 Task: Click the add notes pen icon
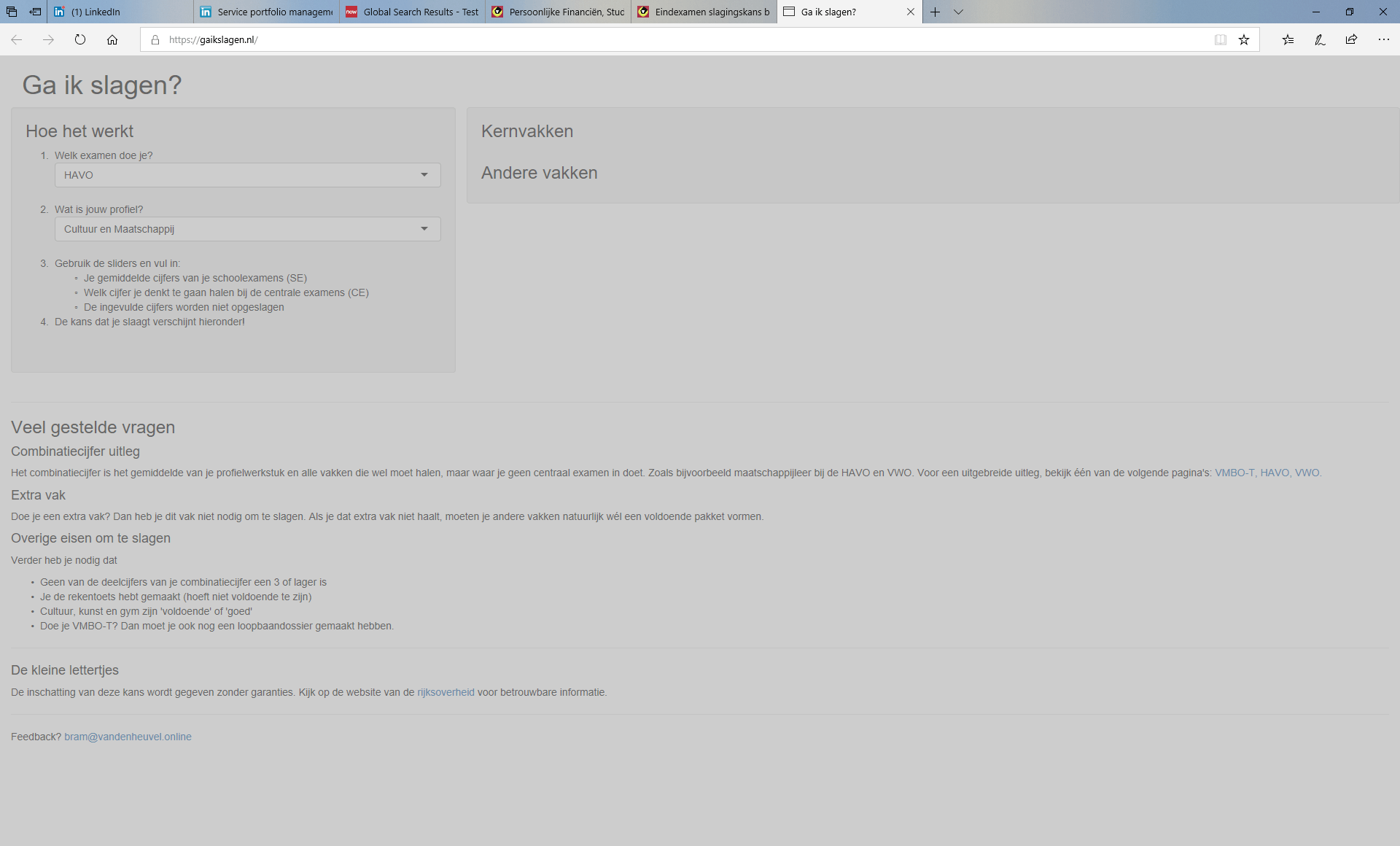click(1320, 40)
